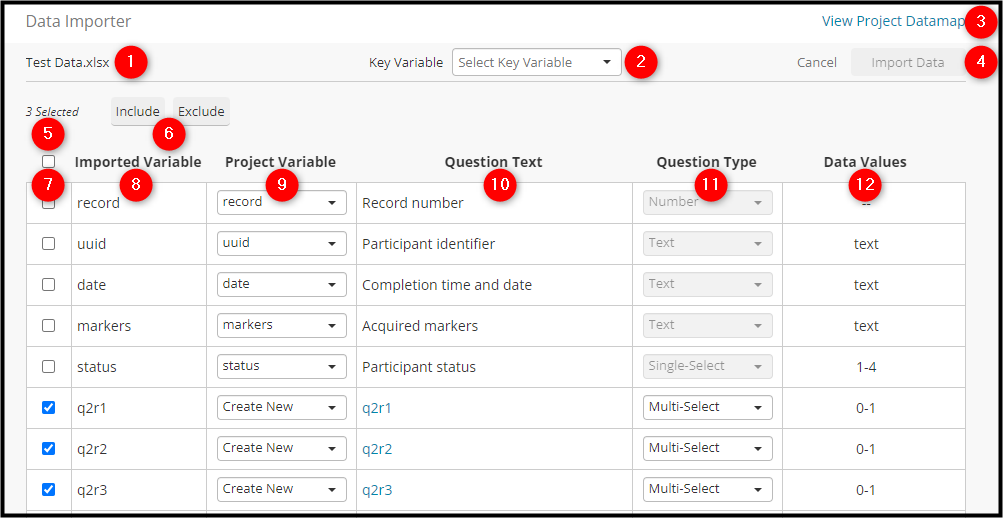Image resolution: width=1003 pixels, height=518 pixels.
Task: Click the 1-4 data value for status
Action: click(x=865, y=367)
